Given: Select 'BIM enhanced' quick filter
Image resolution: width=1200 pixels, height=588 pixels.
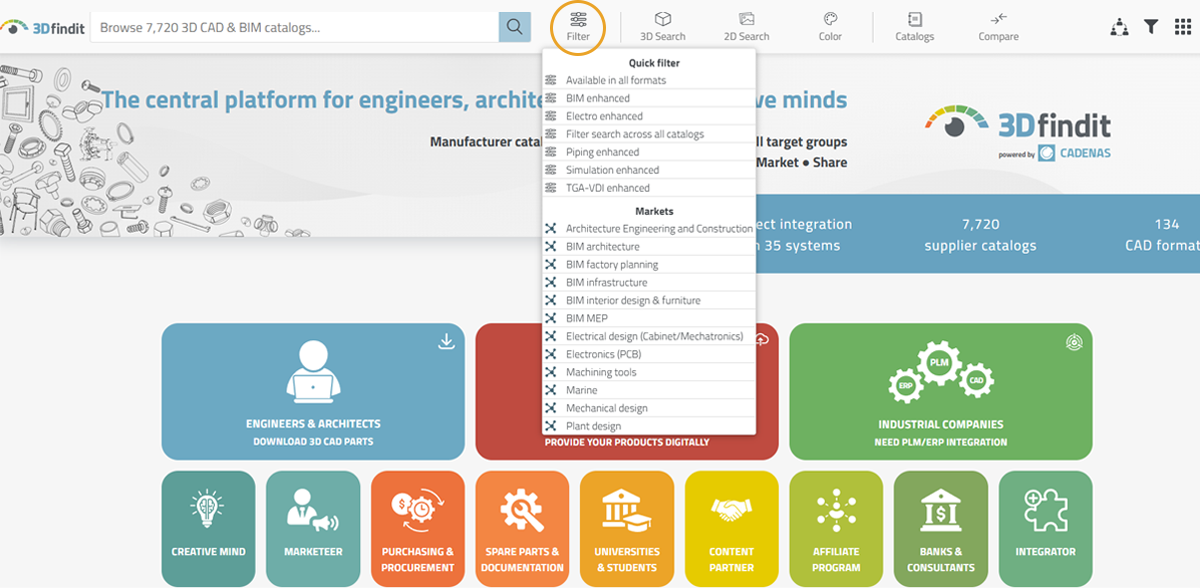Looking at the screenshot, I should pyautogui.click(x=648, y=98).
